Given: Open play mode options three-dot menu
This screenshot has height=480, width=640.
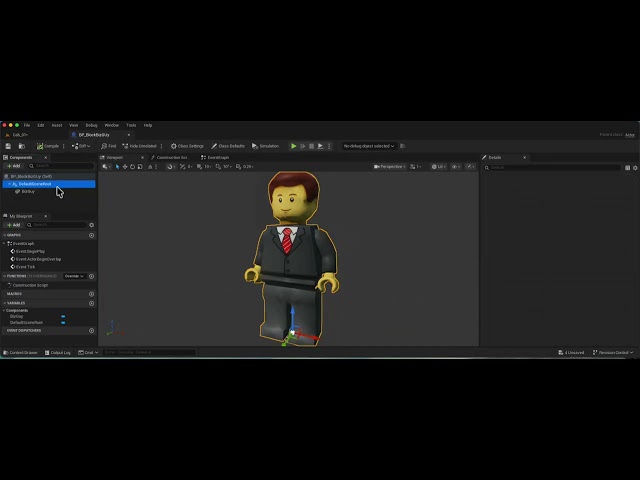Looking at the screenshot, I should click(329, 146).
